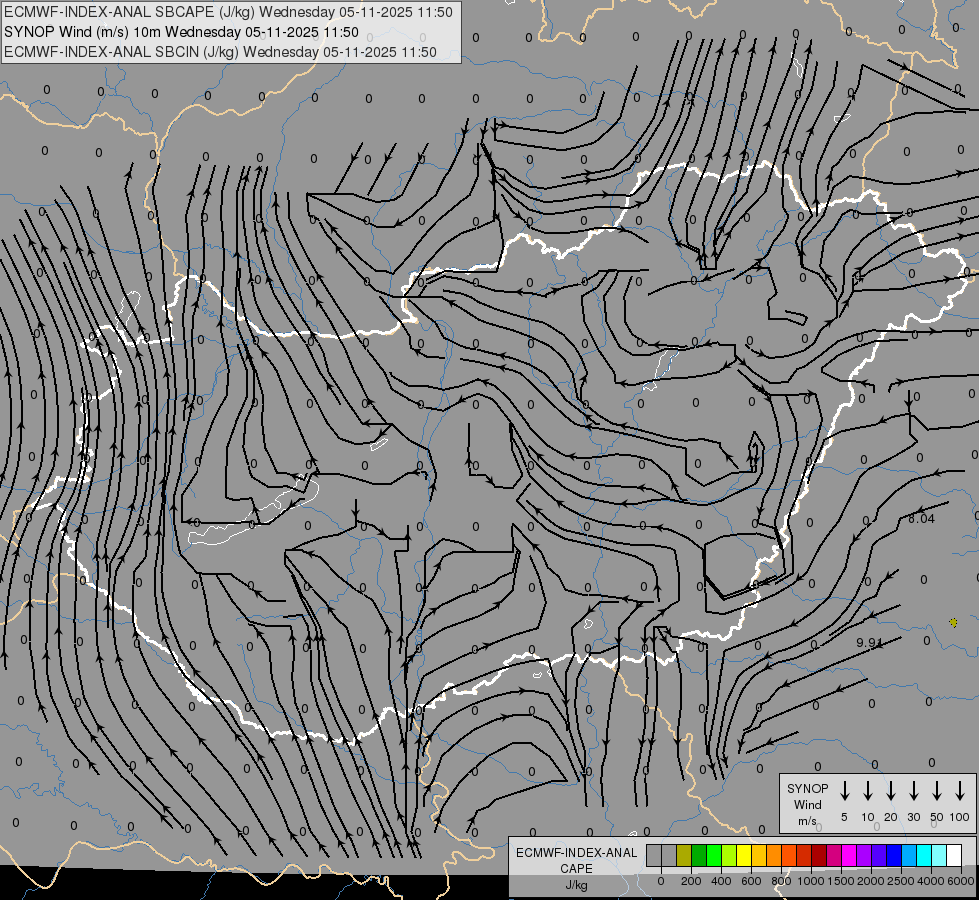Click the 4000 tick label under CAPE scale

931,881
